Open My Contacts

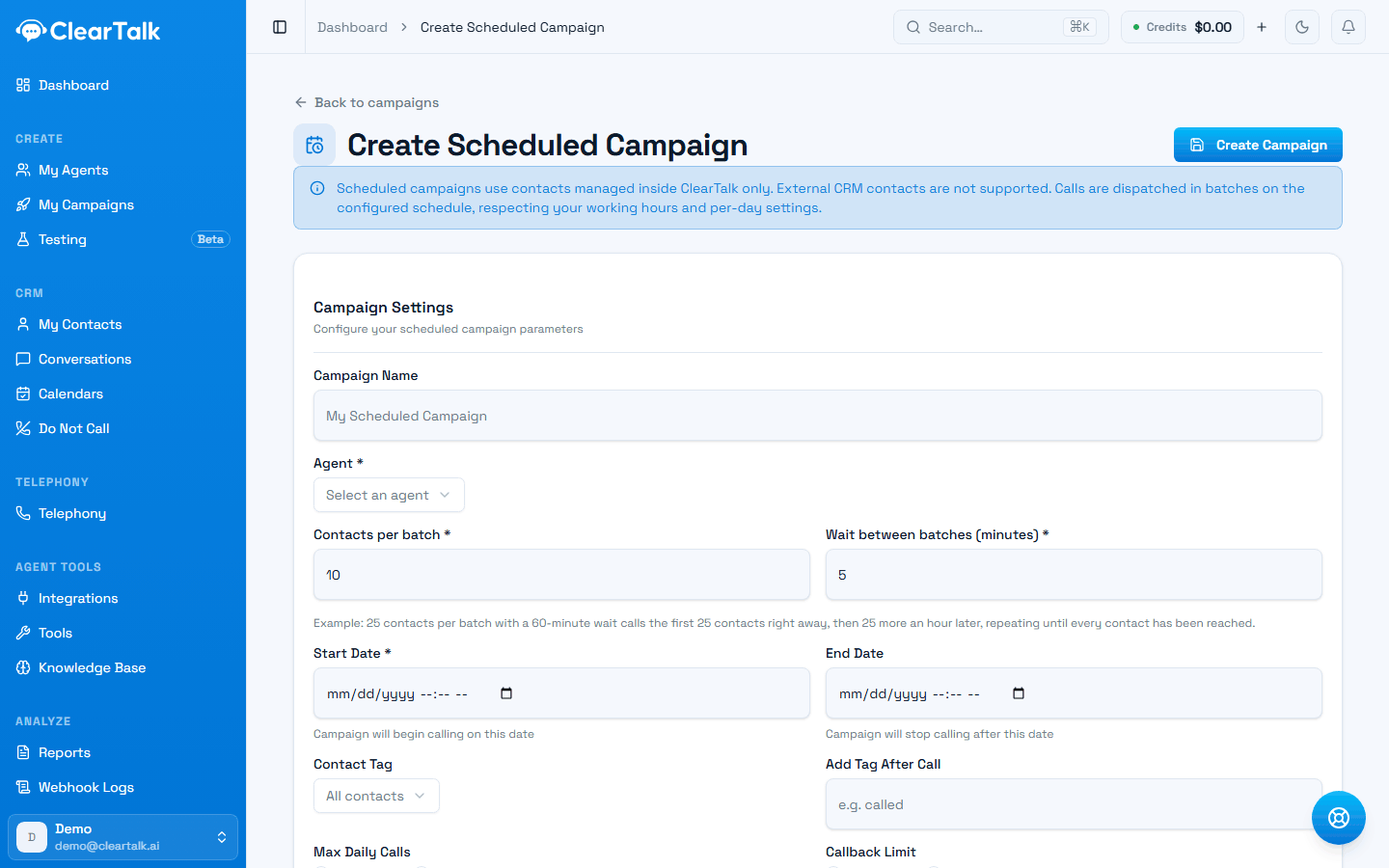pos(123,324)
